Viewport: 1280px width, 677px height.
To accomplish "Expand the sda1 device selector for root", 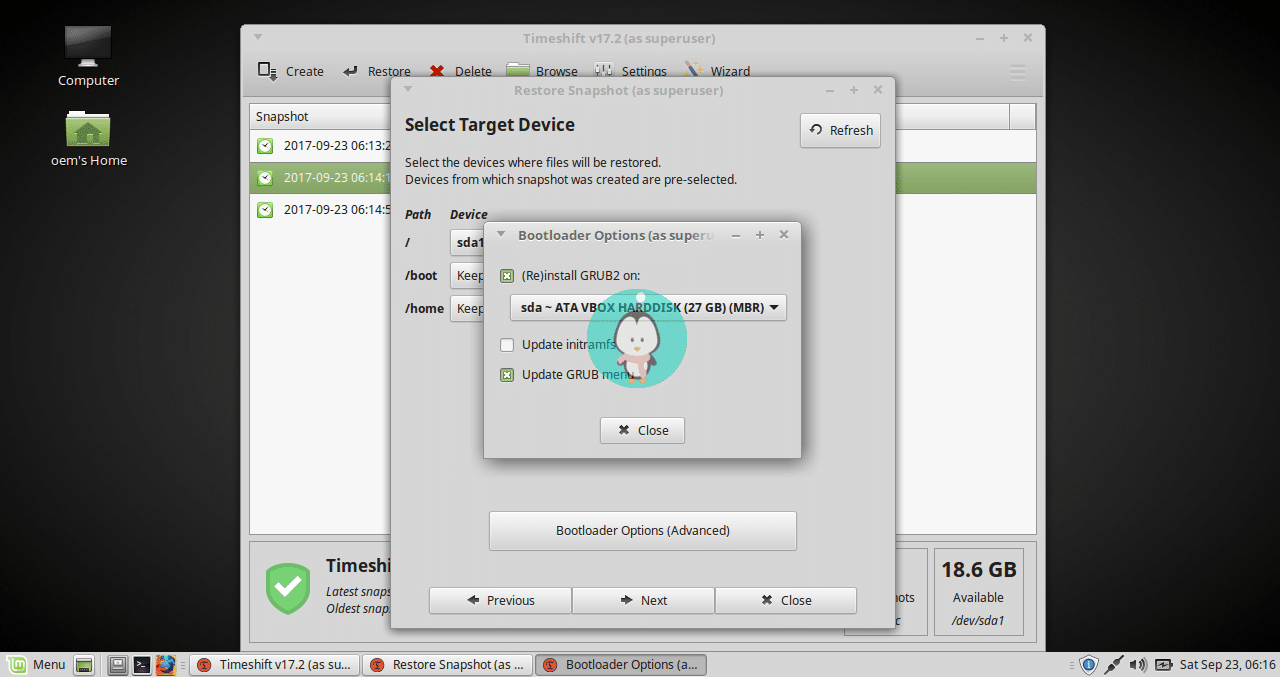I will pos(470,242).
